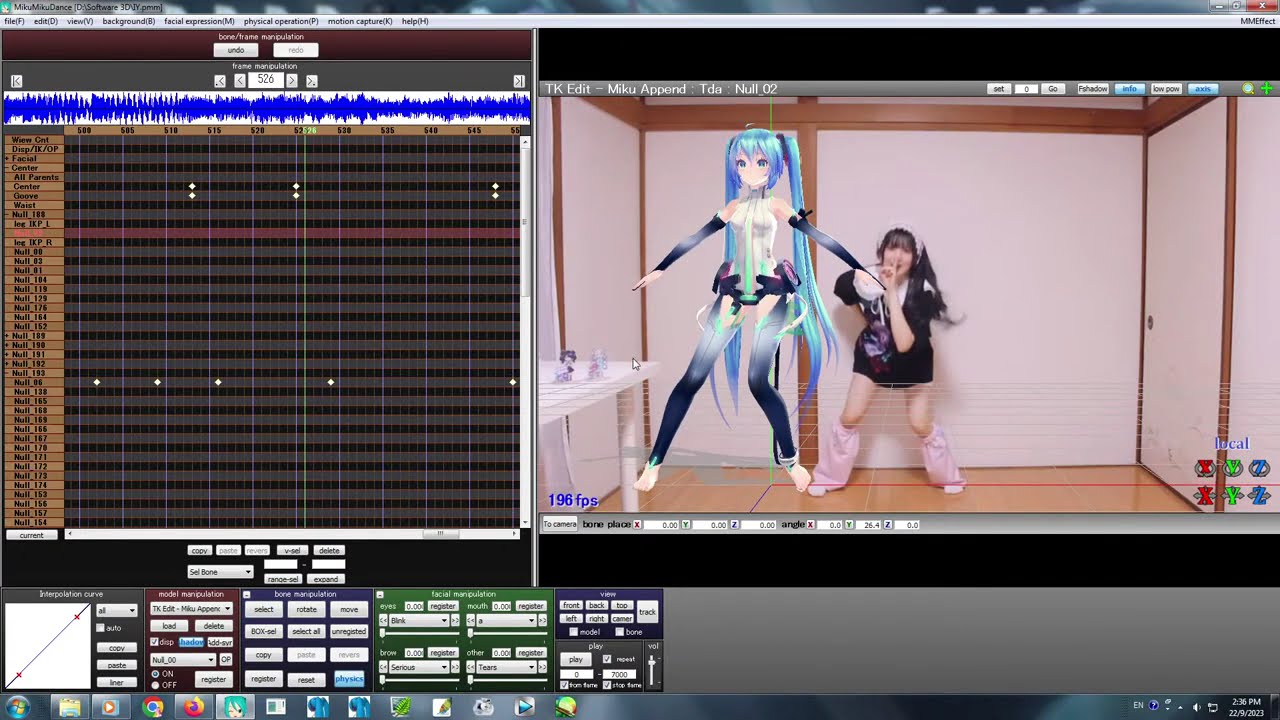Toggle the from flame checkbox
The width and height of the screenshot is (1280, 720).
point(565,685)
